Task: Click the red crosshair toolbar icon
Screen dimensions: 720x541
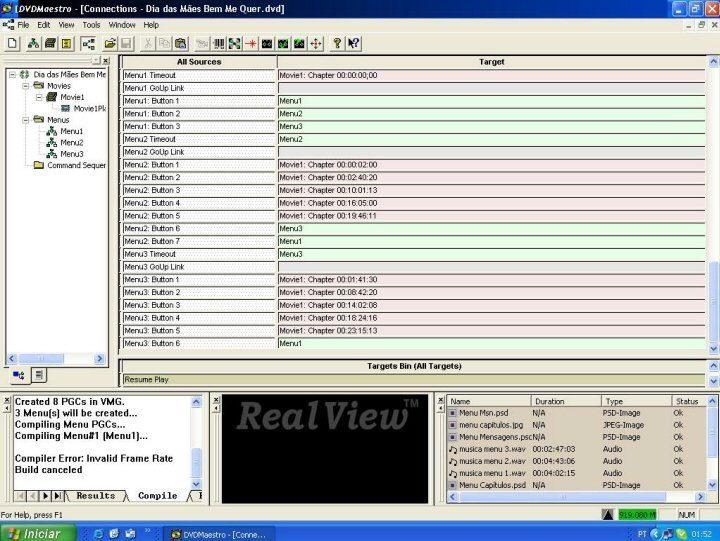Action: click(x=251, y=44)
